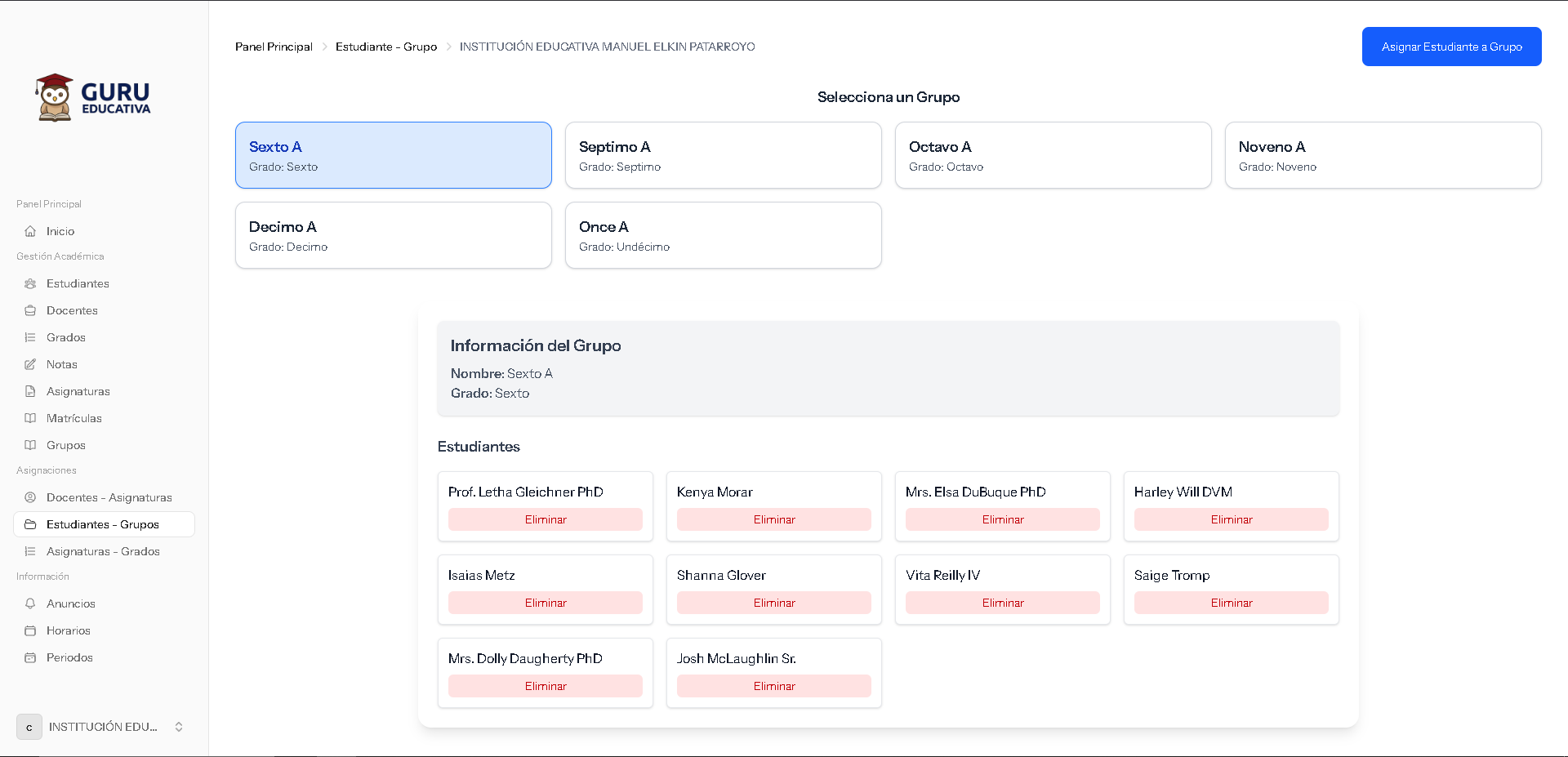Pick the Once A group card
This screenshot has height=757, width=1568.
(x=723, y=235)
